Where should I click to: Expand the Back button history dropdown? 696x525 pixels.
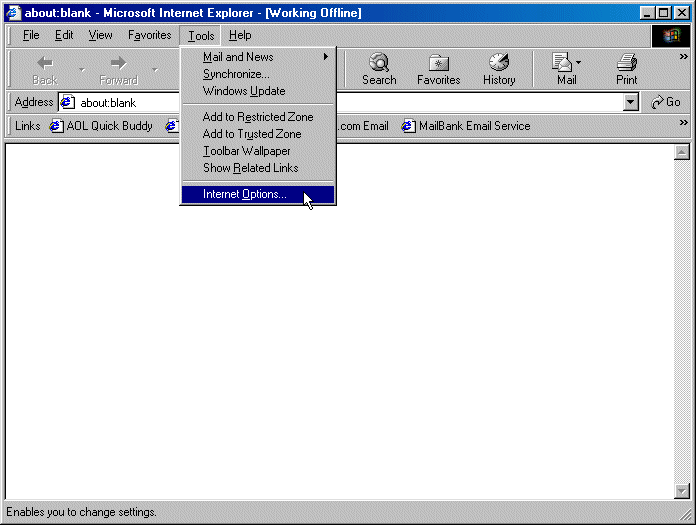pos(82,69)
